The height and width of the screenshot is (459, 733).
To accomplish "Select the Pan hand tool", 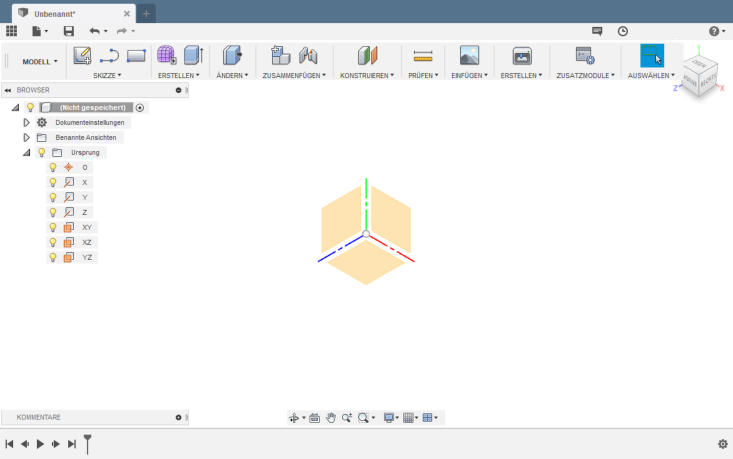I will click(x=331, y=418).
